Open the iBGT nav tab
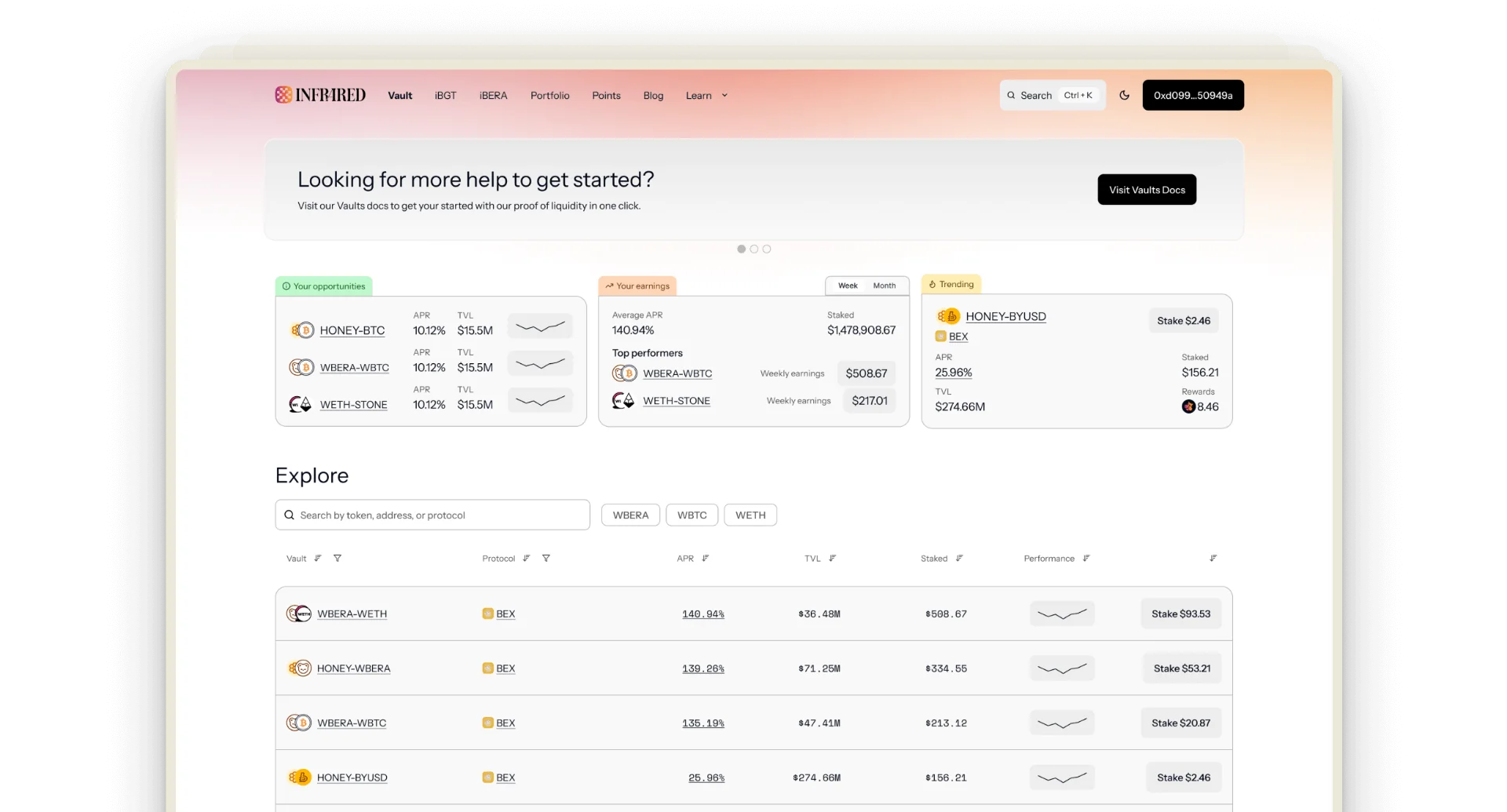This screenshot has width=1507, height=812. pos(445,96)
